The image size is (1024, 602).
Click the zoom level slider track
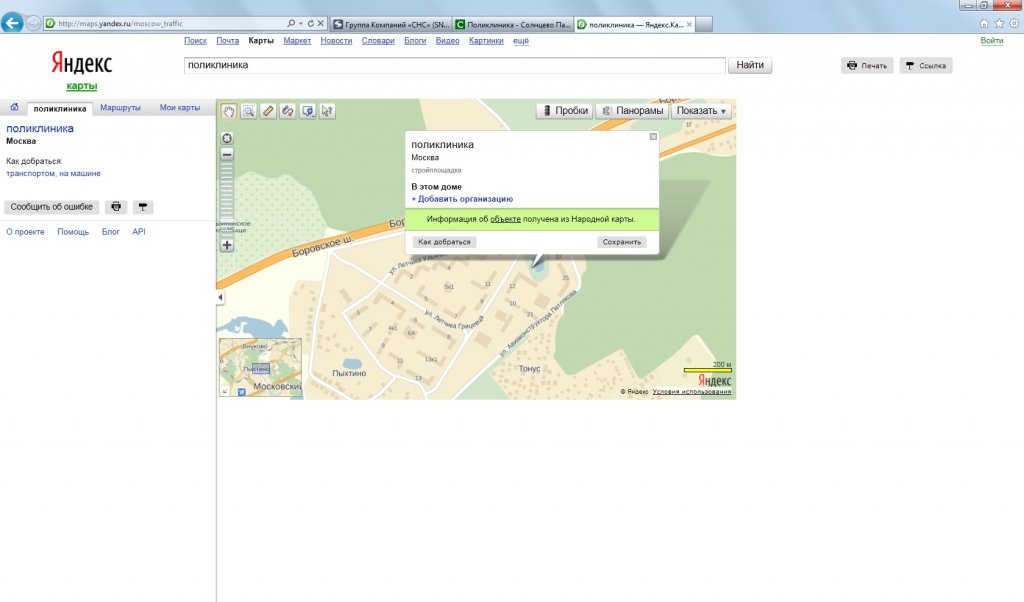pos(227,199)
